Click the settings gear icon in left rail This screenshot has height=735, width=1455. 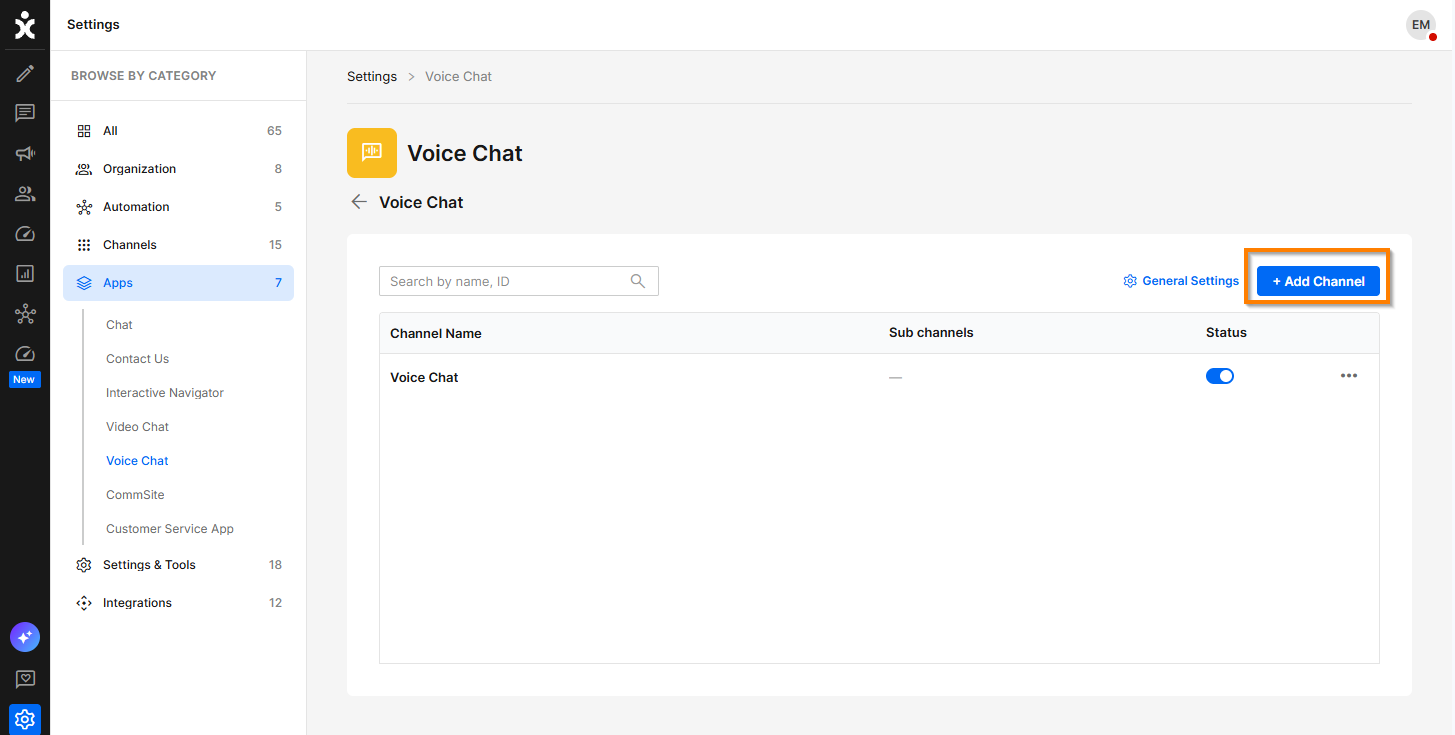pos(25,719)
